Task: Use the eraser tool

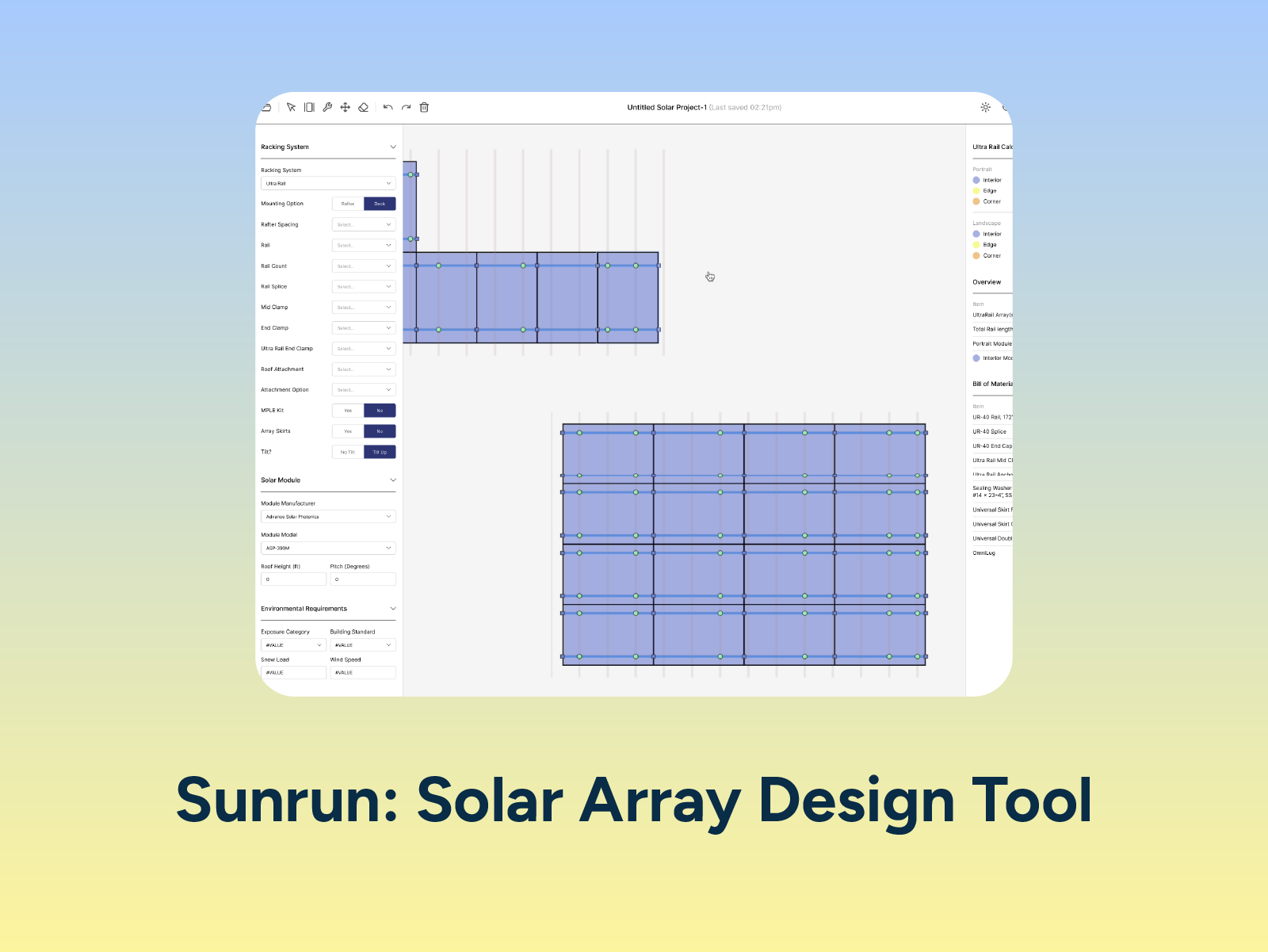Action: (x=364, y=107)
